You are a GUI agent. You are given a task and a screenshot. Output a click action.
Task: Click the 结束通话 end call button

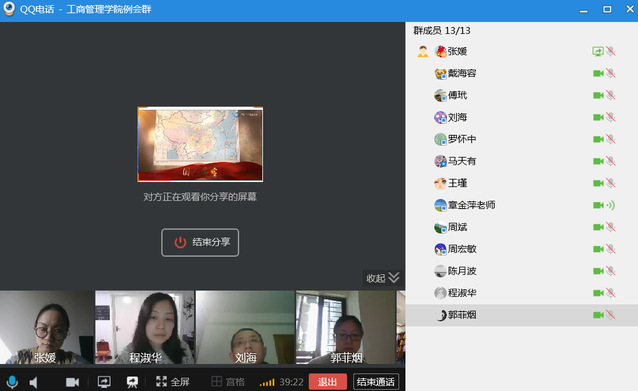(376, 382)
